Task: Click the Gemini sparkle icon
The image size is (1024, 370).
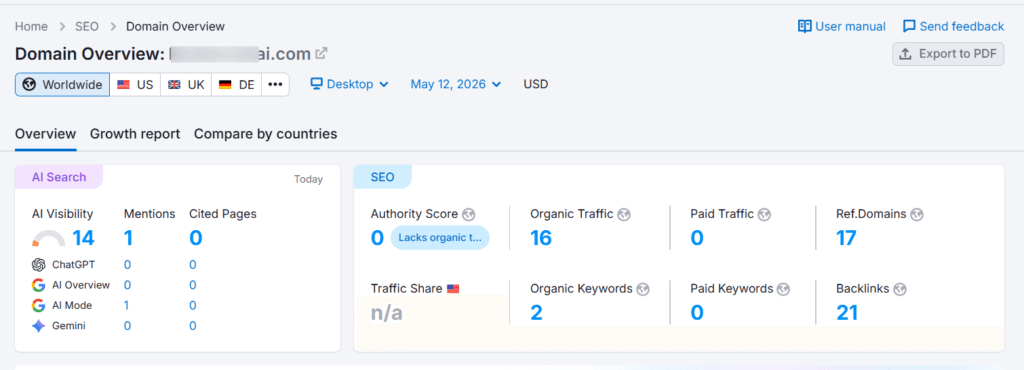Action: point(39,326)
